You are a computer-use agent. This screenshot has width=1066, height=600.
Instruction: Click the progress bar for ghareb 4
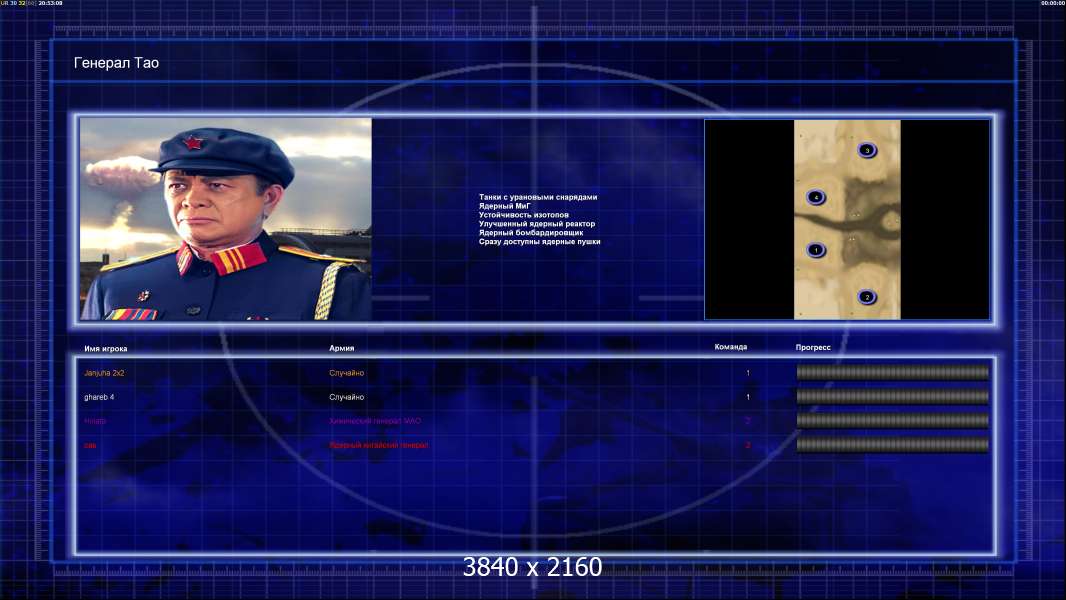893,396
